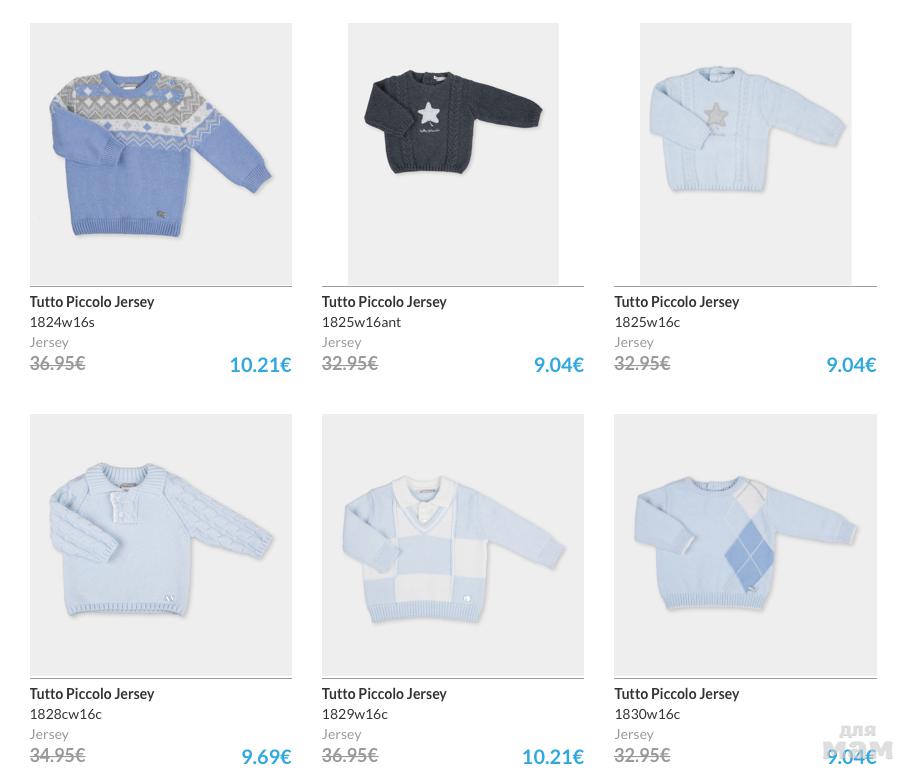Open the blue patterned sweater 1824w16s image
The image size is (908, 774).
160,154
